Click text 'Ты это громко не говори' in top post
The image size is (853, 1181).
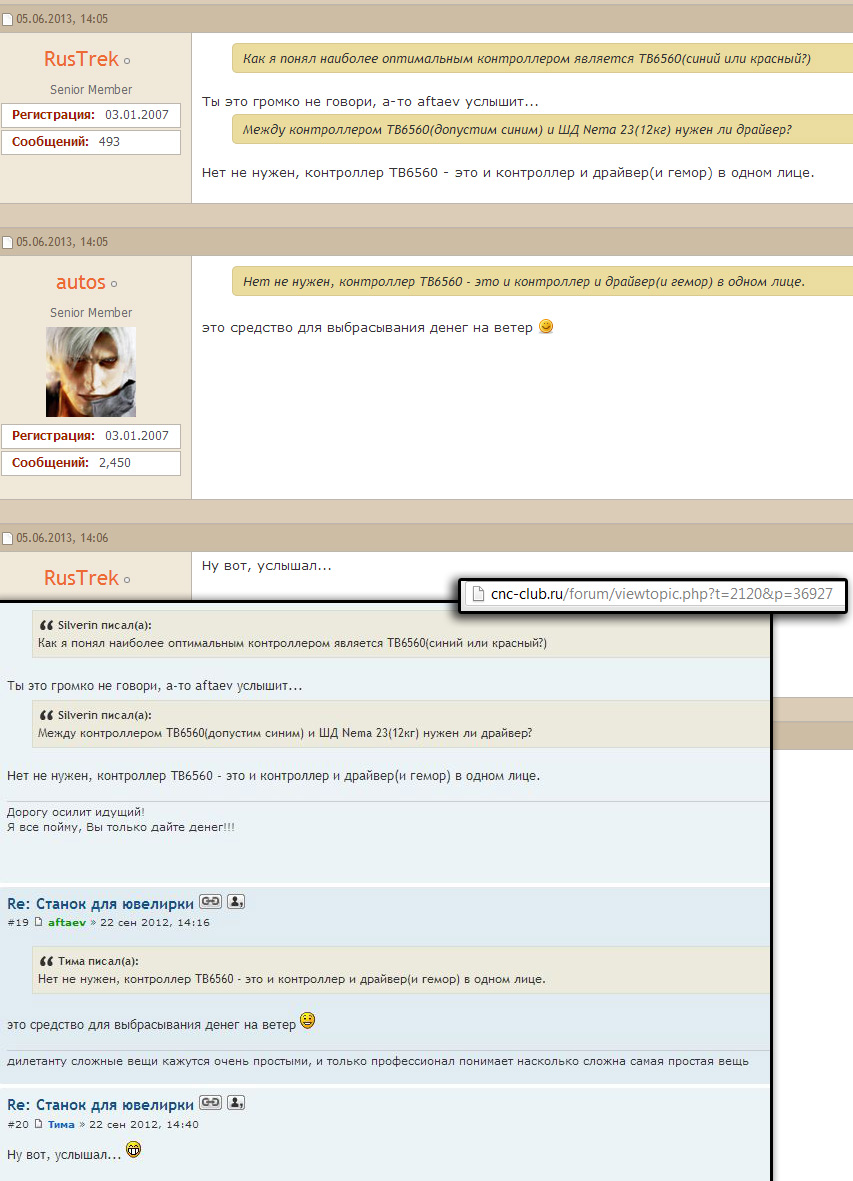286,102
